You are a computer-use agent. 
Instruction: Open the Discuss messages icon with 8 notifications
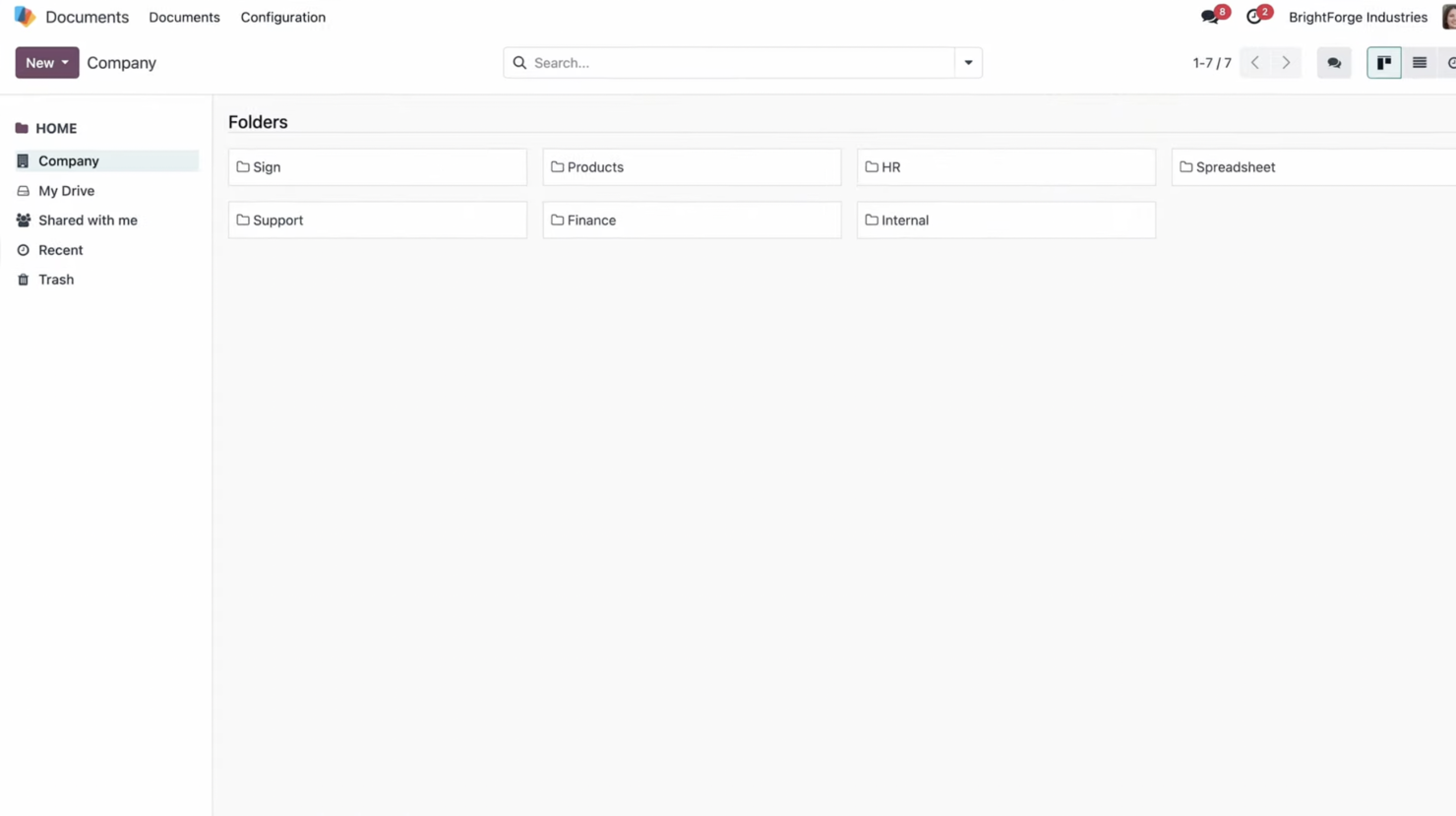[1210, 17]
